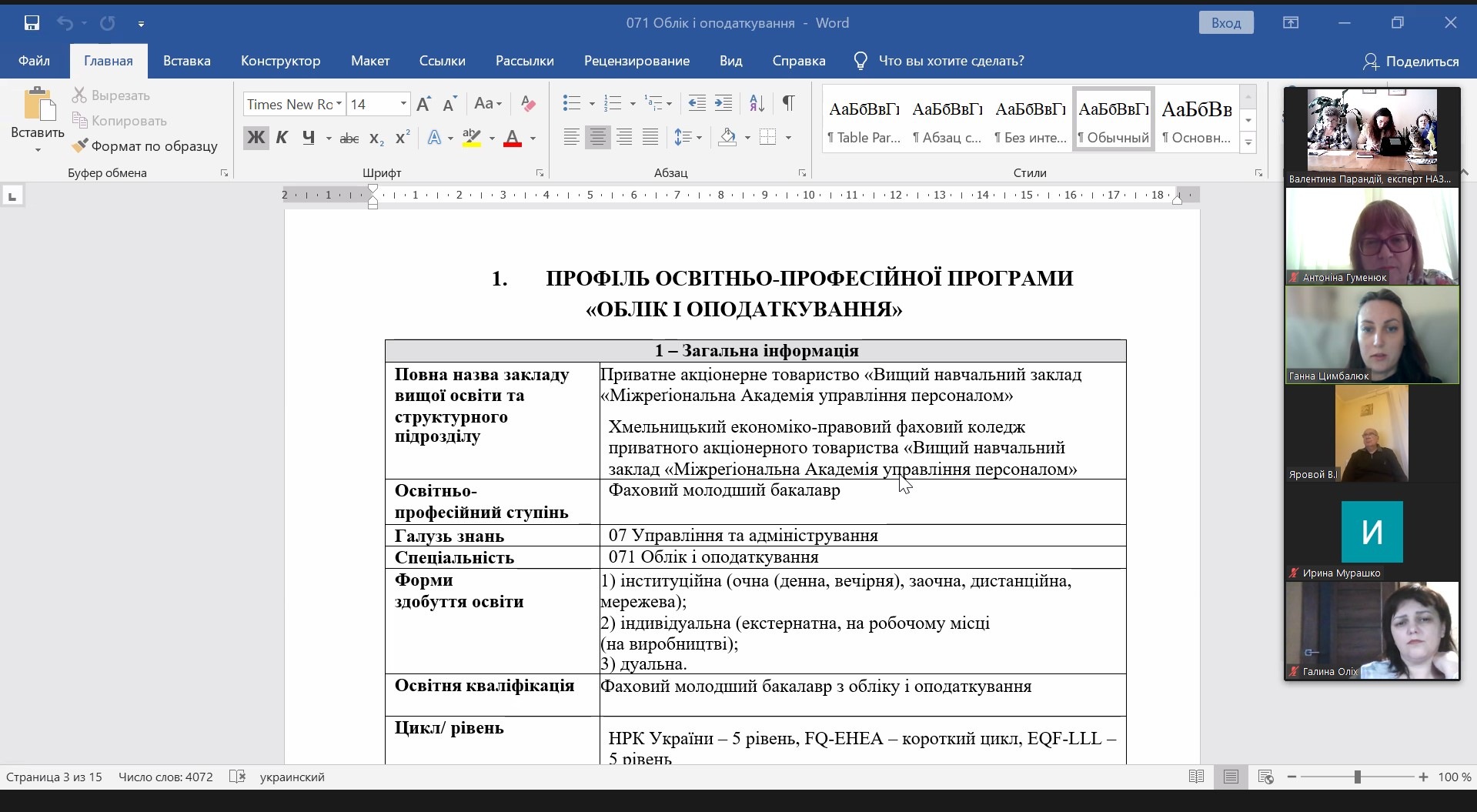Toggle bold formatting with Ж button
This screenshot has width=1477, height=812.
point(256,138)
